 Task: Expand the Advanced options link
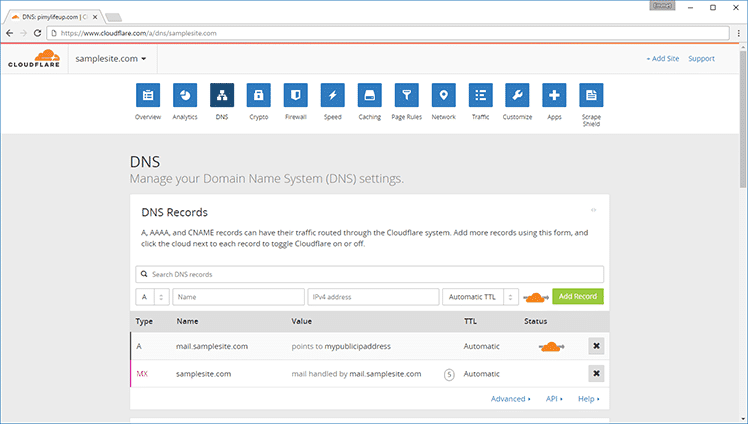point(510,399)
